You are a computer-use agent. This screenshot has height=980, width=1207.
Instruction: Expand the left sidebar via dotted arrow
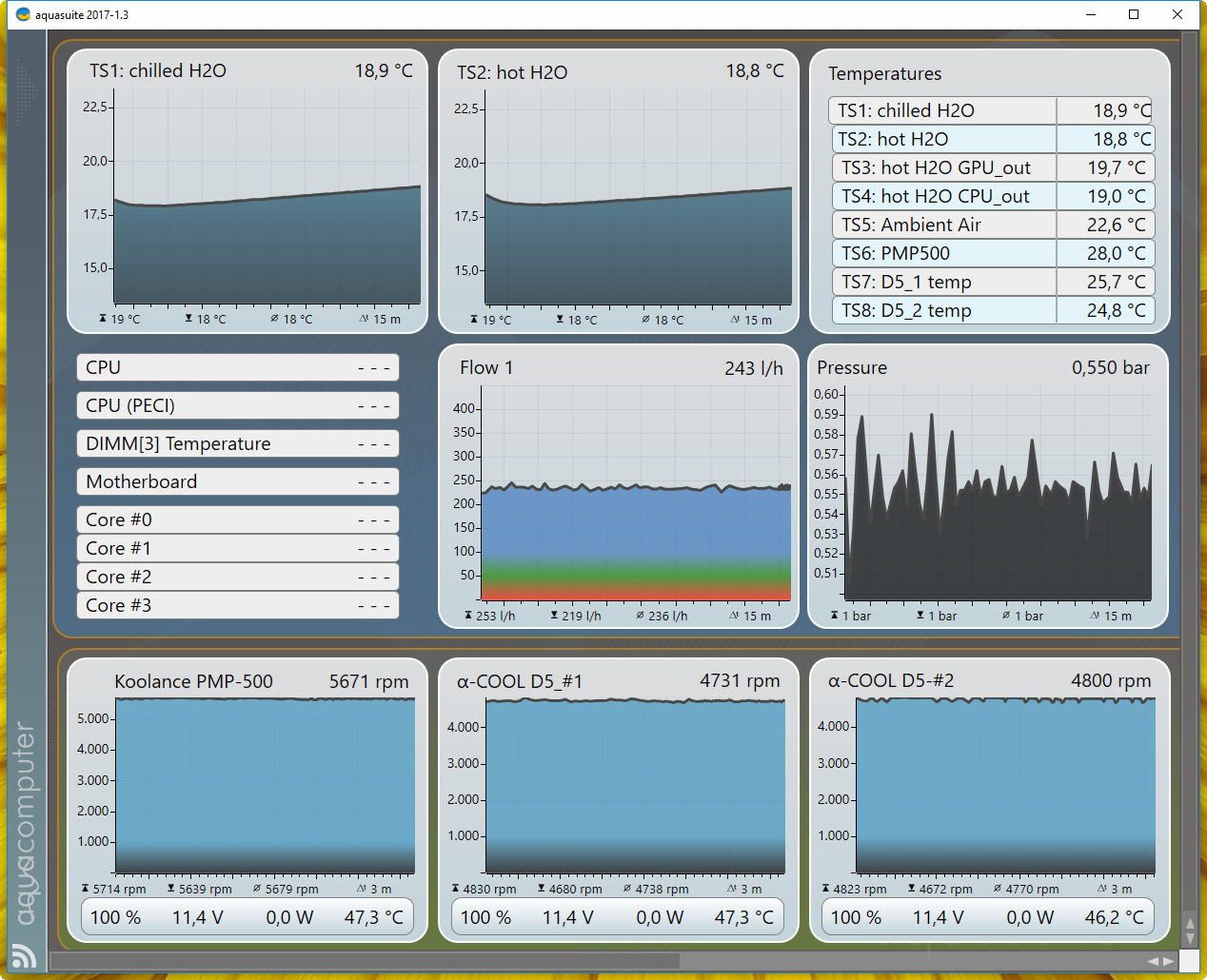pos(26,91)
